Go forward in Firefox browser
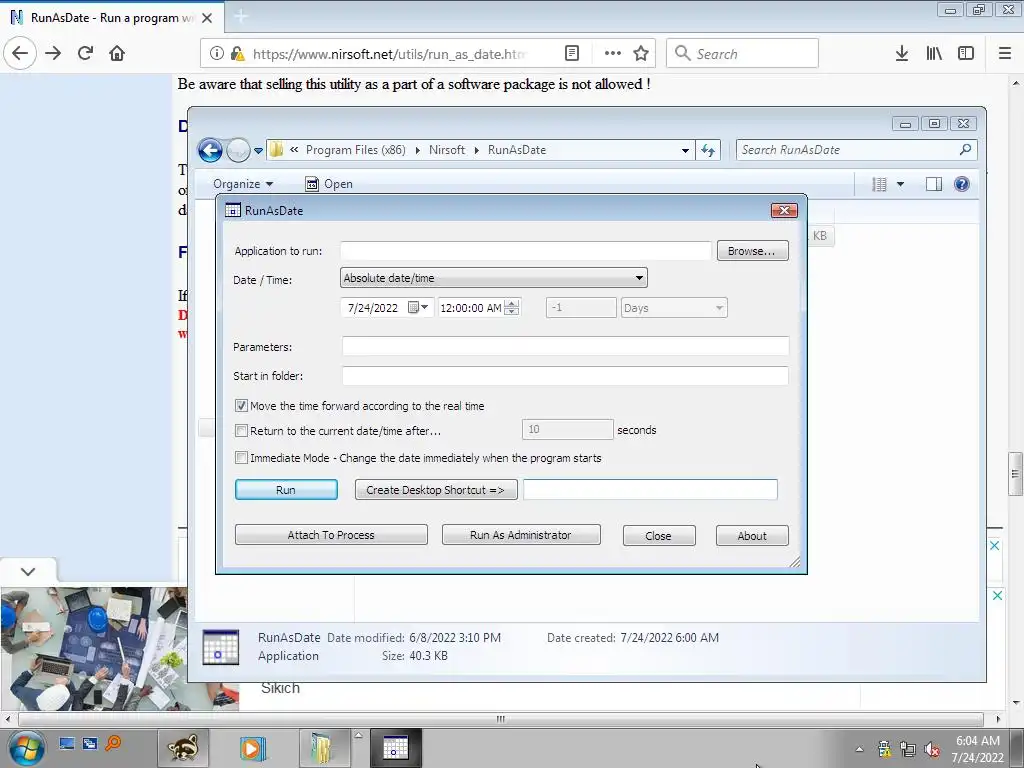This screenshot has height=768, width=1024. 54,54
